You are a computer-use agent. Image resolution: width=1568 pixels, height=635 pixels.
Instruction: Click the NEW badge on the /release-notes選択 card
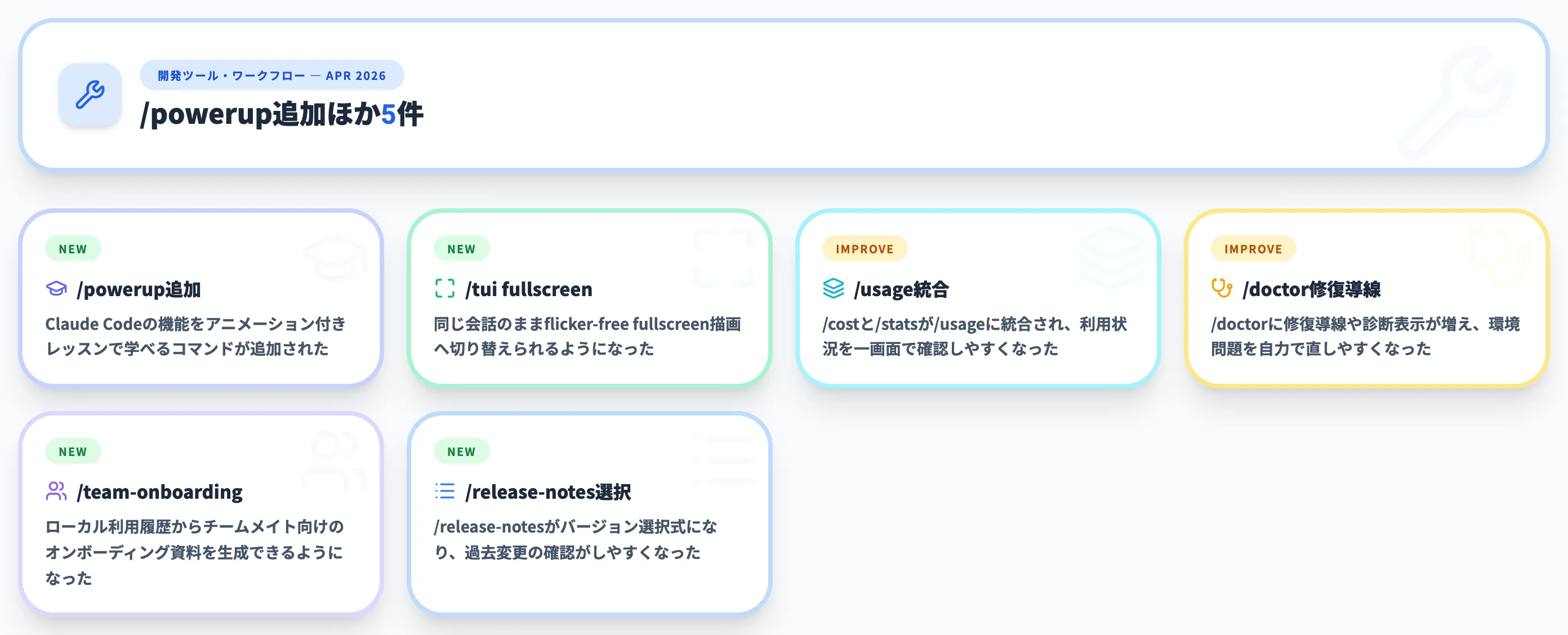461,451
